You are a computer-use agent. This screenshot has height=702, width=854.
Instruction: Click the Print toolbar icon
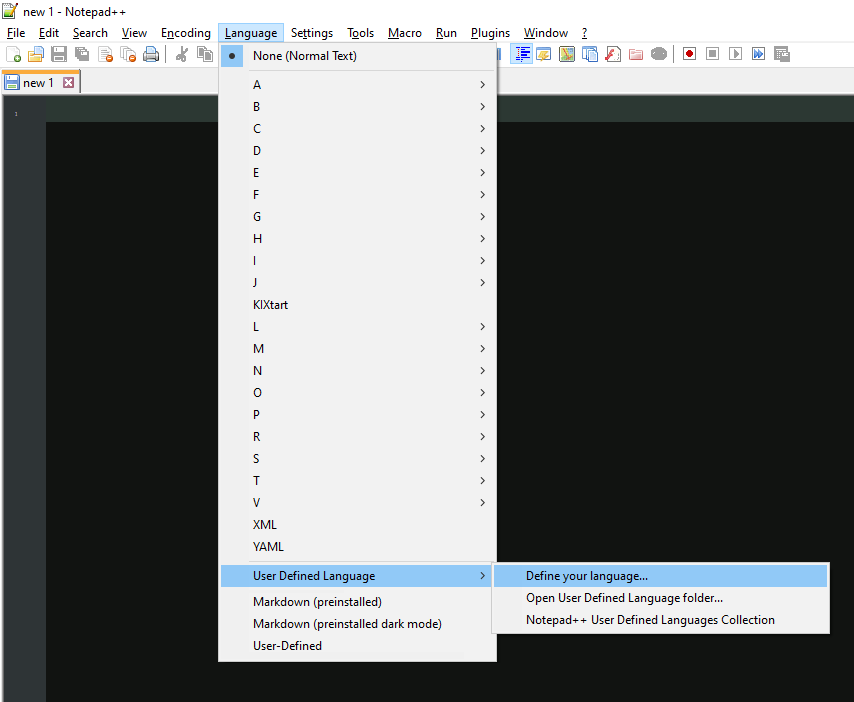pyautogui.click(x=151, y=54)
